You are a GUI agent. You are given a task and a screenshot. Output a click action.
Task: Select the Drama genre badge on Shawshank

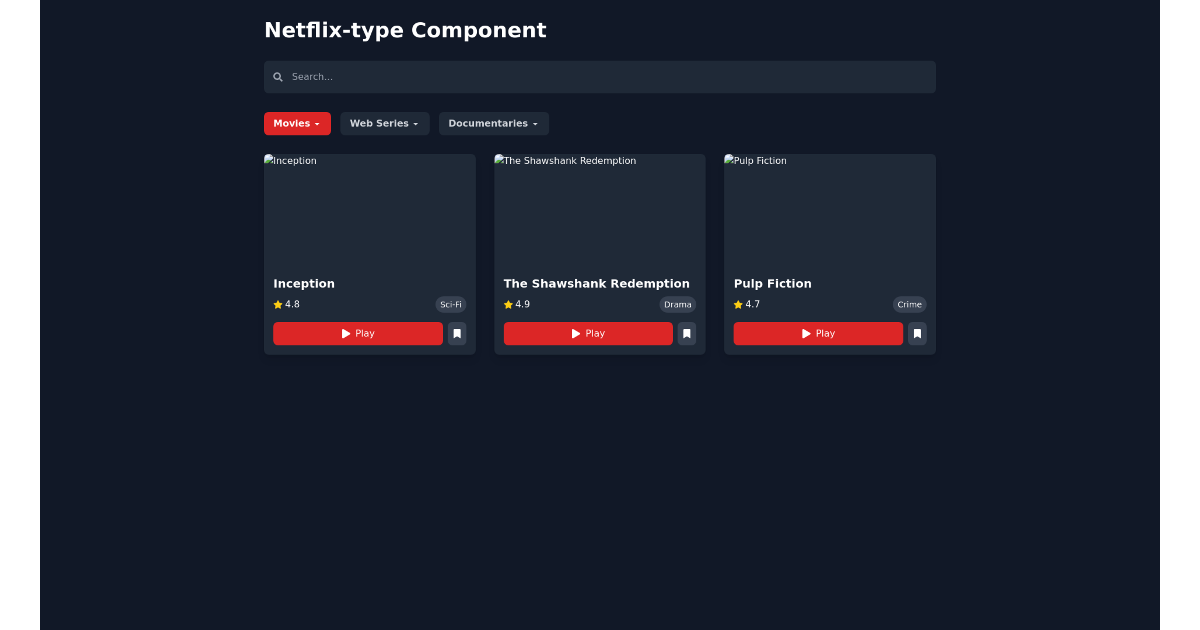pos(678,304)
